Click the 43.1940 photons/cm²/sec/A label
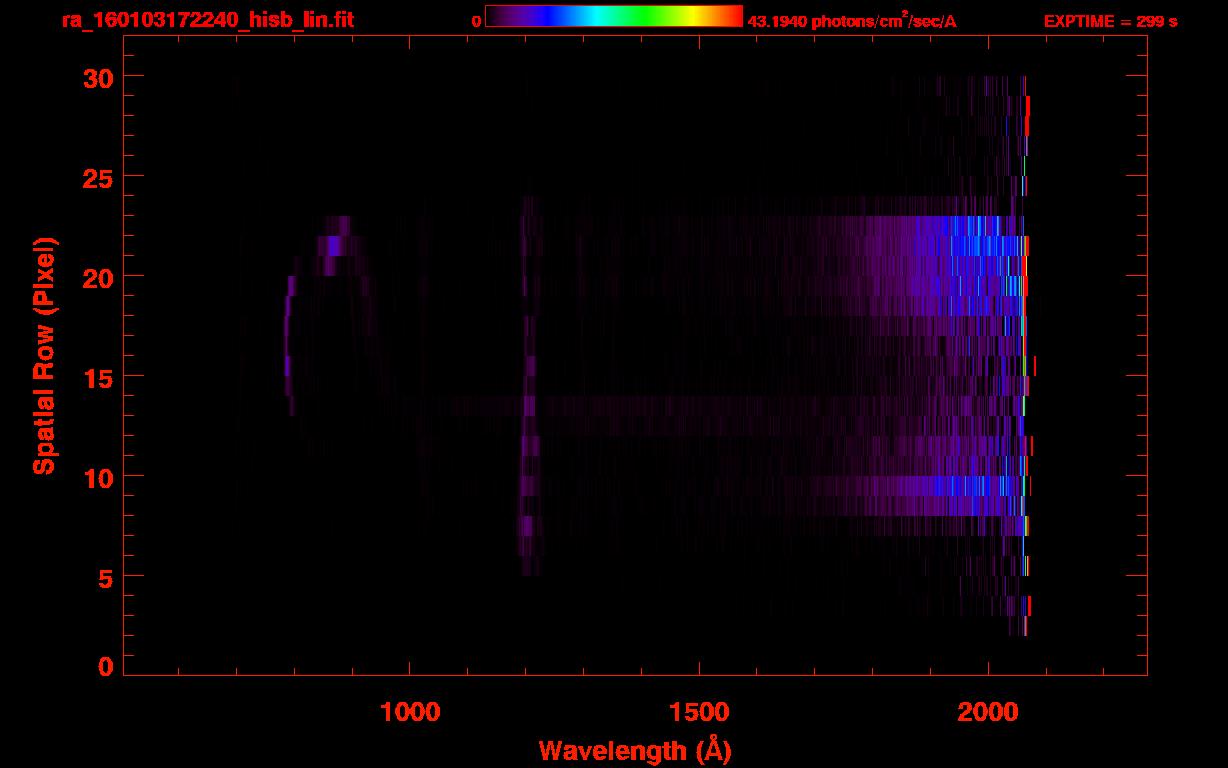Image resolution: width=1228 pixels, height=768 pixels. coord(852,20)
